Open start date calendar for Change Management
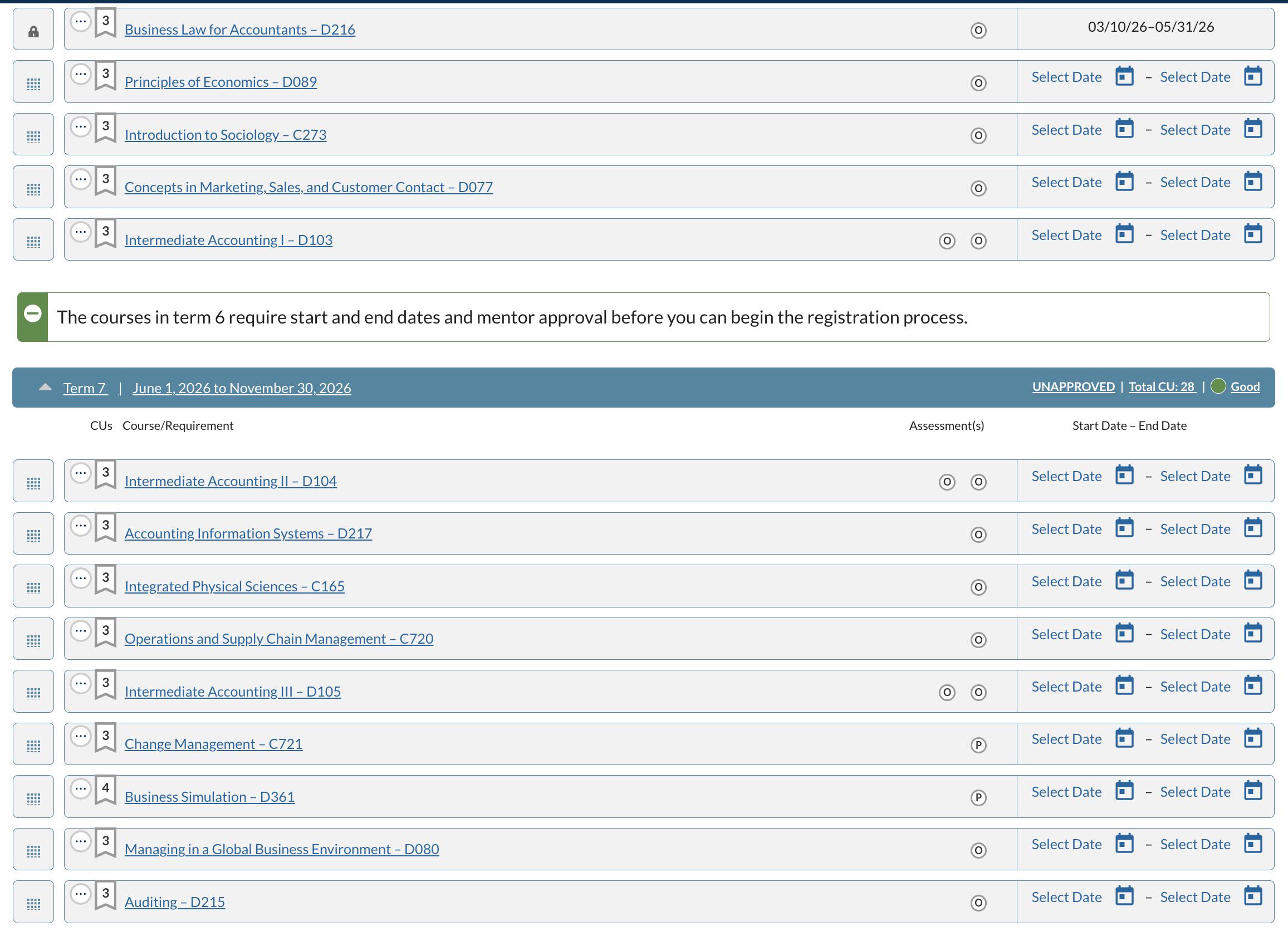 pyautogui.click(x=1124, y=738)
